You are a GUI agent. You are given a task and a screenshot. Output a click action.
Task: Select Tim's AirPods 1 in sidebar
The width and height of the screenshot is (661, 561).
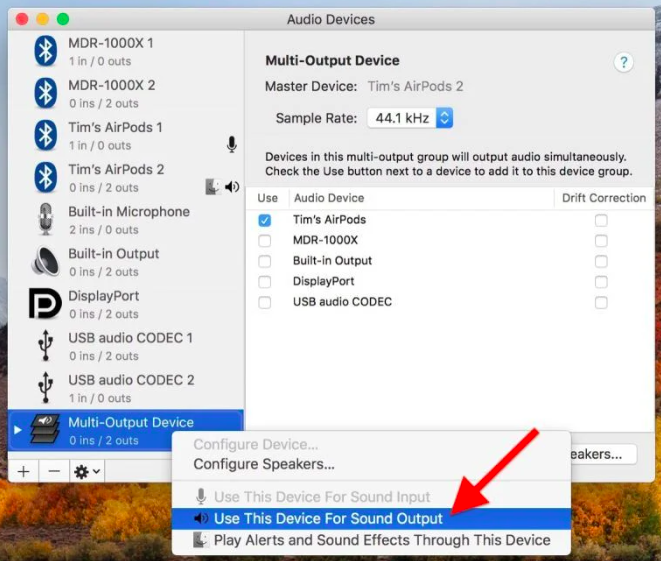click(x=126, y=135)
